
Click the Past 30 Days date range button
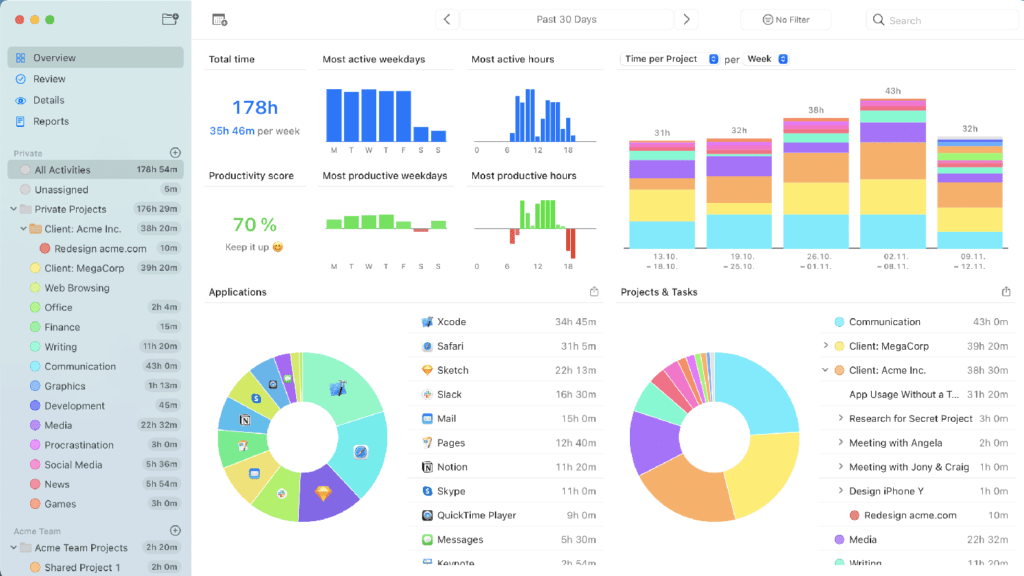(x=566, y=20)
